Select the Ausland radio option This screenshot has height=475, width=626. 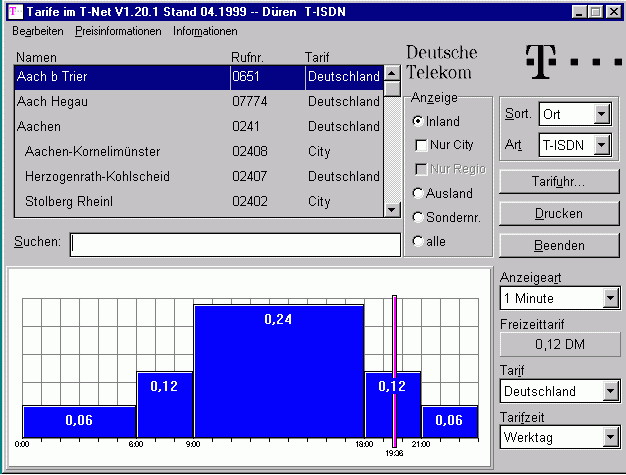(419, 193)
